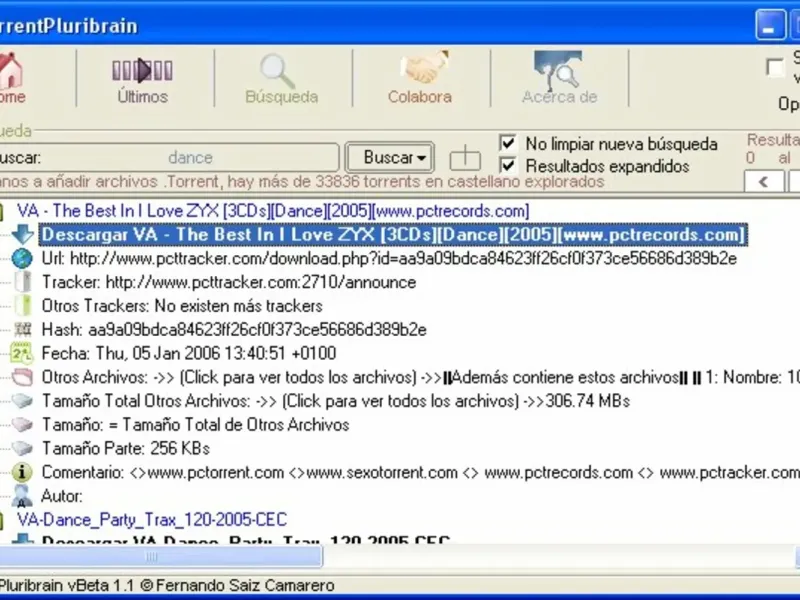800x600 pixels.
Task: Select the Comentario row with pctorrent sites
Action: pyautogui.click(x=420, y=472)
